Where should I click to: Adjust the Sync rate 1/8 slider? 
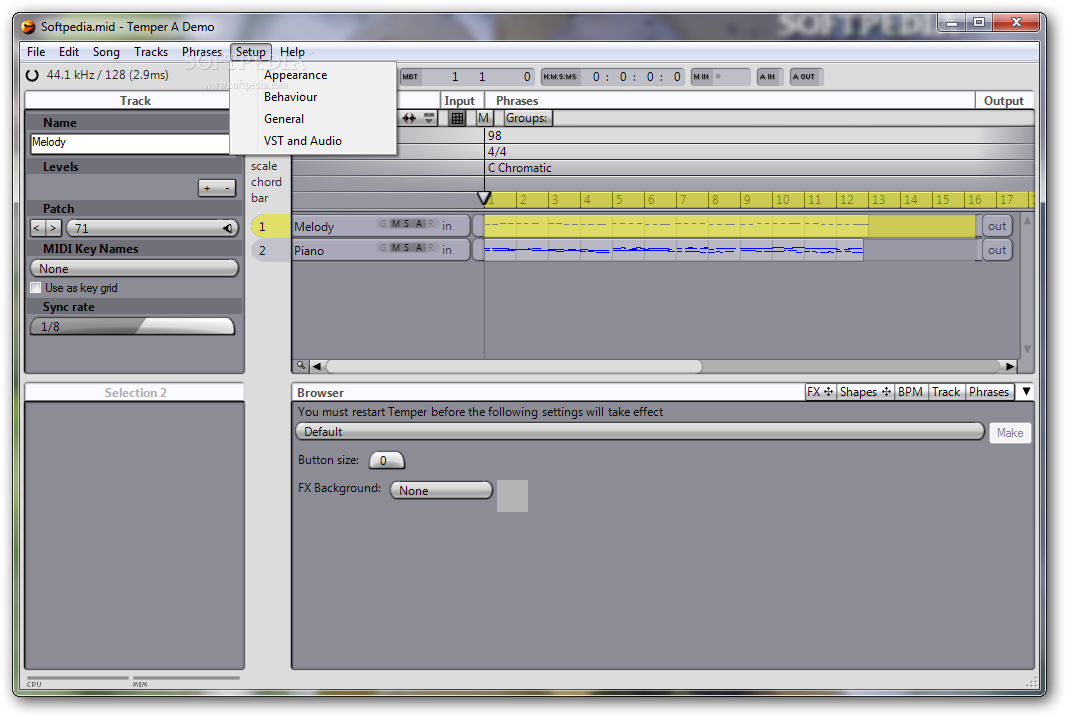pos(133,327)
